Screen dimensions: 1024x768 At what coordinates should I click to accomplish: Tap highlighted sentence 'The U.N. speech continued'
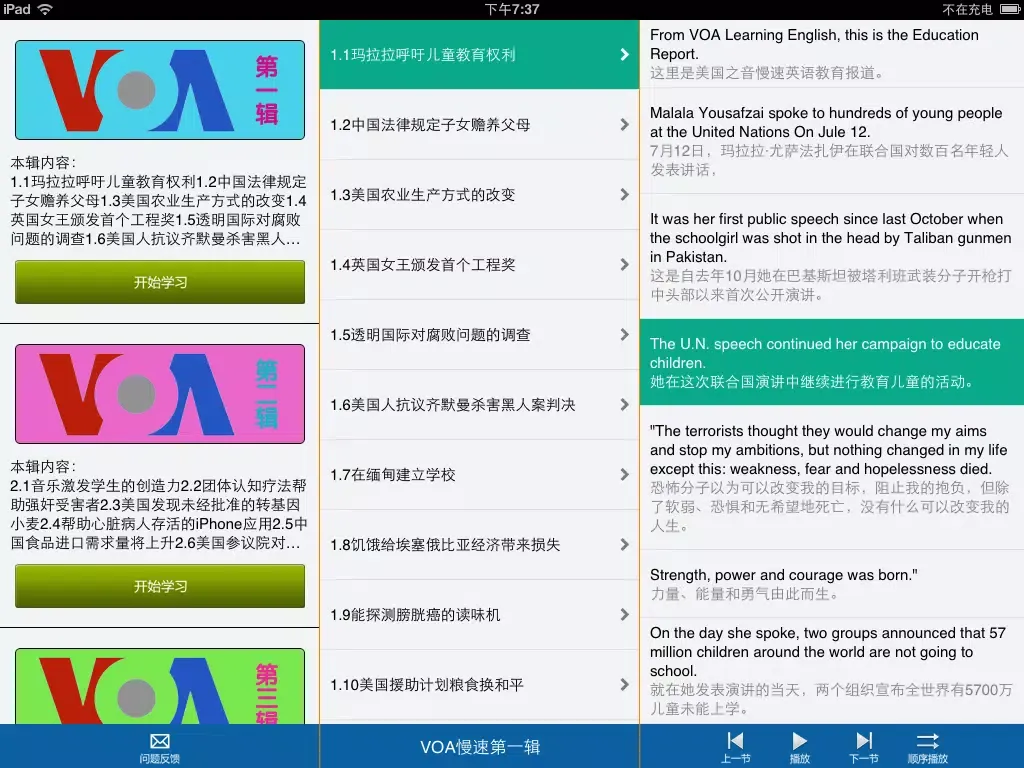[831, 362]
